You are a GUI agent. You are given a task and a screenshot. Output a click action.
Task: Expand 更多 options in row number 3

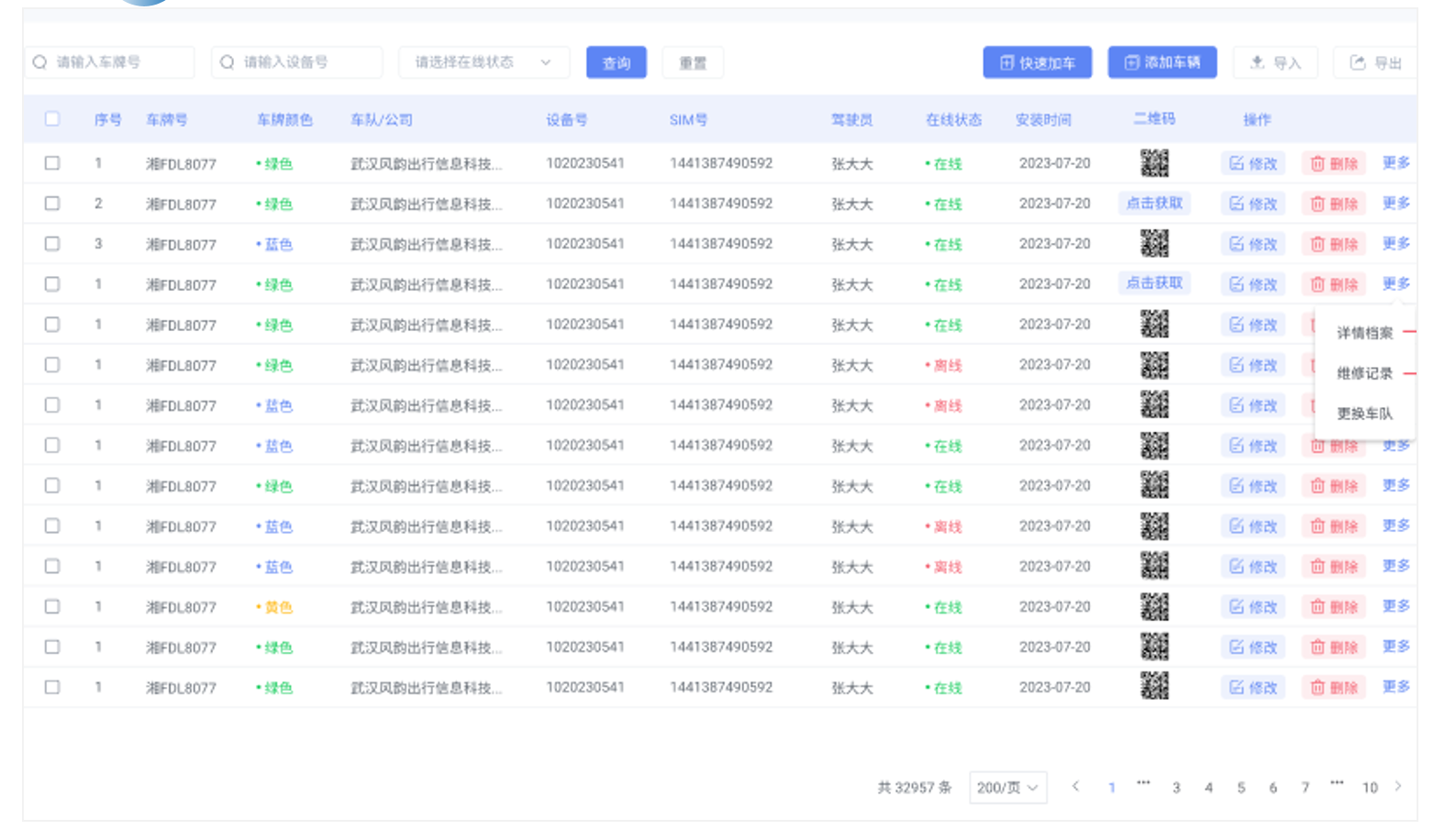pyautogui.click(x=1396, y=244)
